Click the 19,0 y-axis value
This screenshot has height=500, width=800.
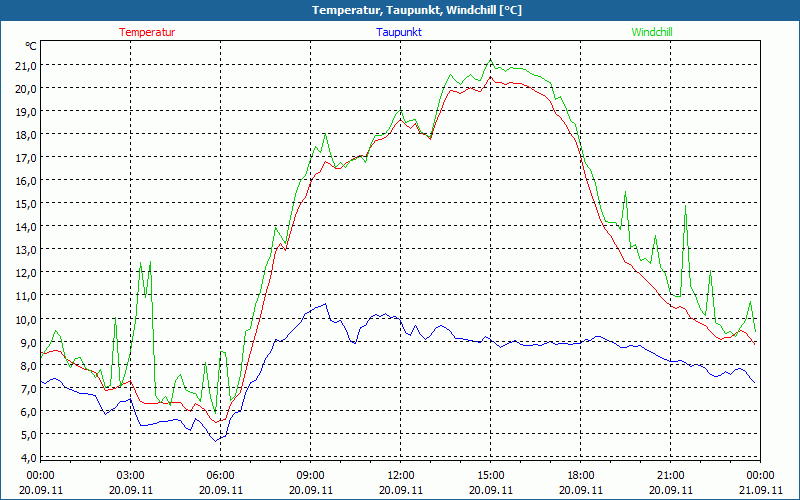(27, 111)
